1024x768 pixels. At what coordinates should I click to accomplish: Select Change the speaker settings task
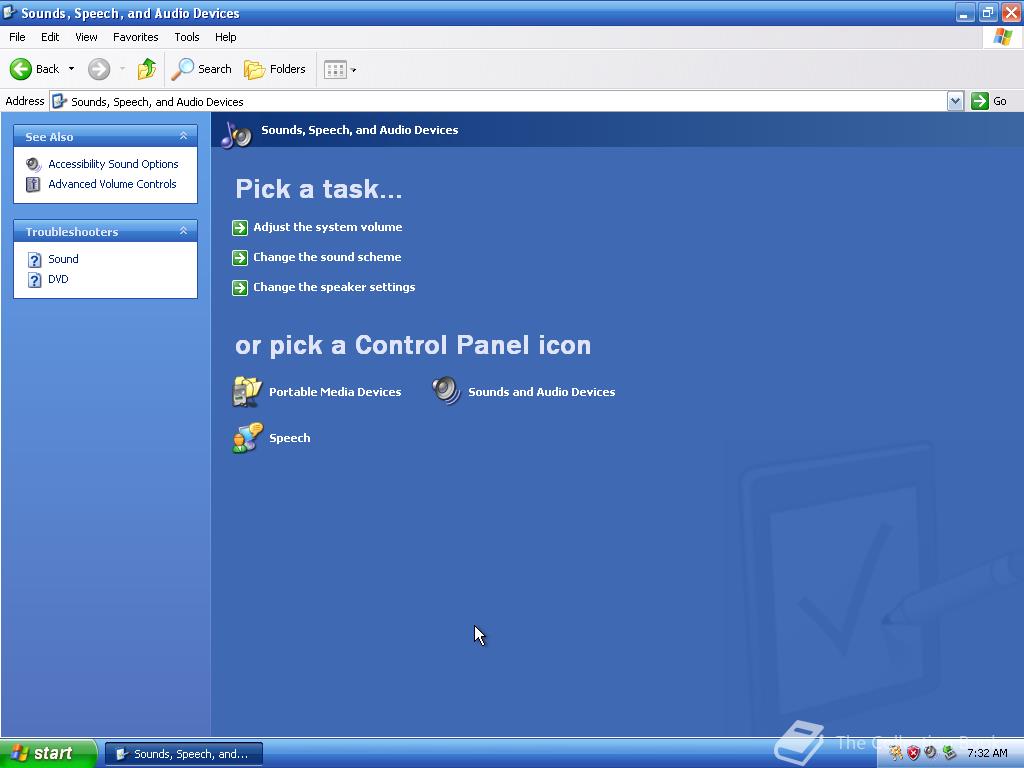click(x=334, y=287)
